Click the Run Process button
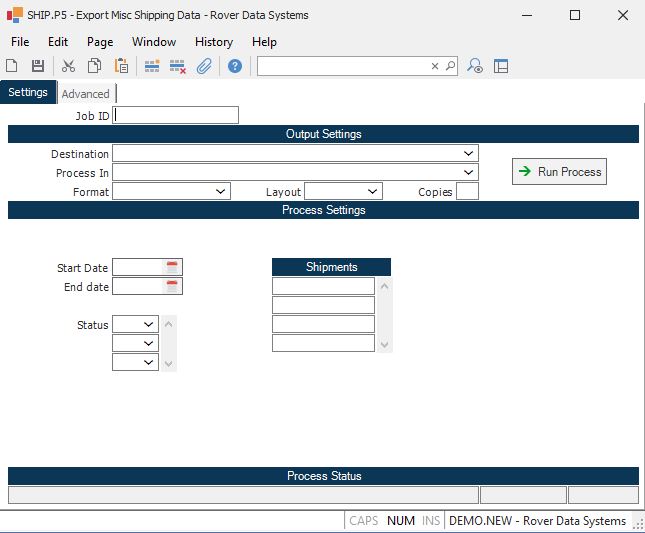Viewport: 645px width, 533px height. point(559,172)
